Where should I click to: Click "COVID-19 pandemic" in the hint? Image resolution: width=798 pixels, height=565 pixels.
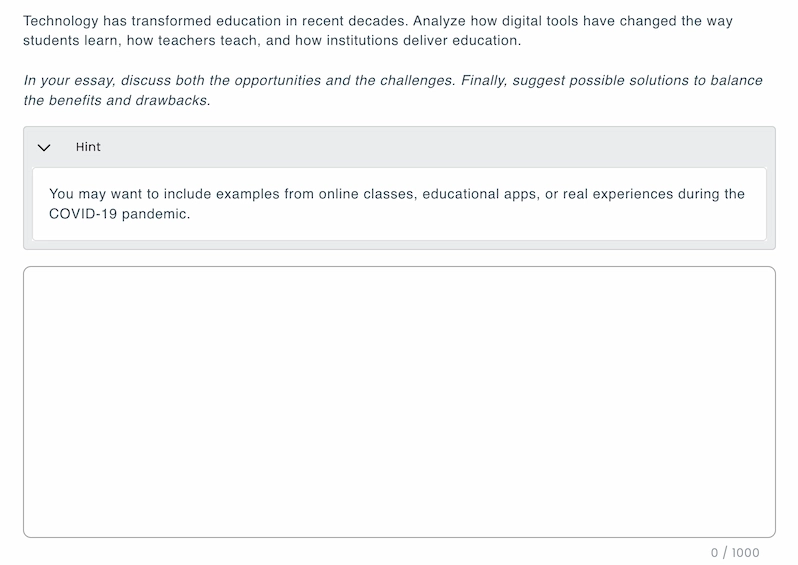coord(118,214)
